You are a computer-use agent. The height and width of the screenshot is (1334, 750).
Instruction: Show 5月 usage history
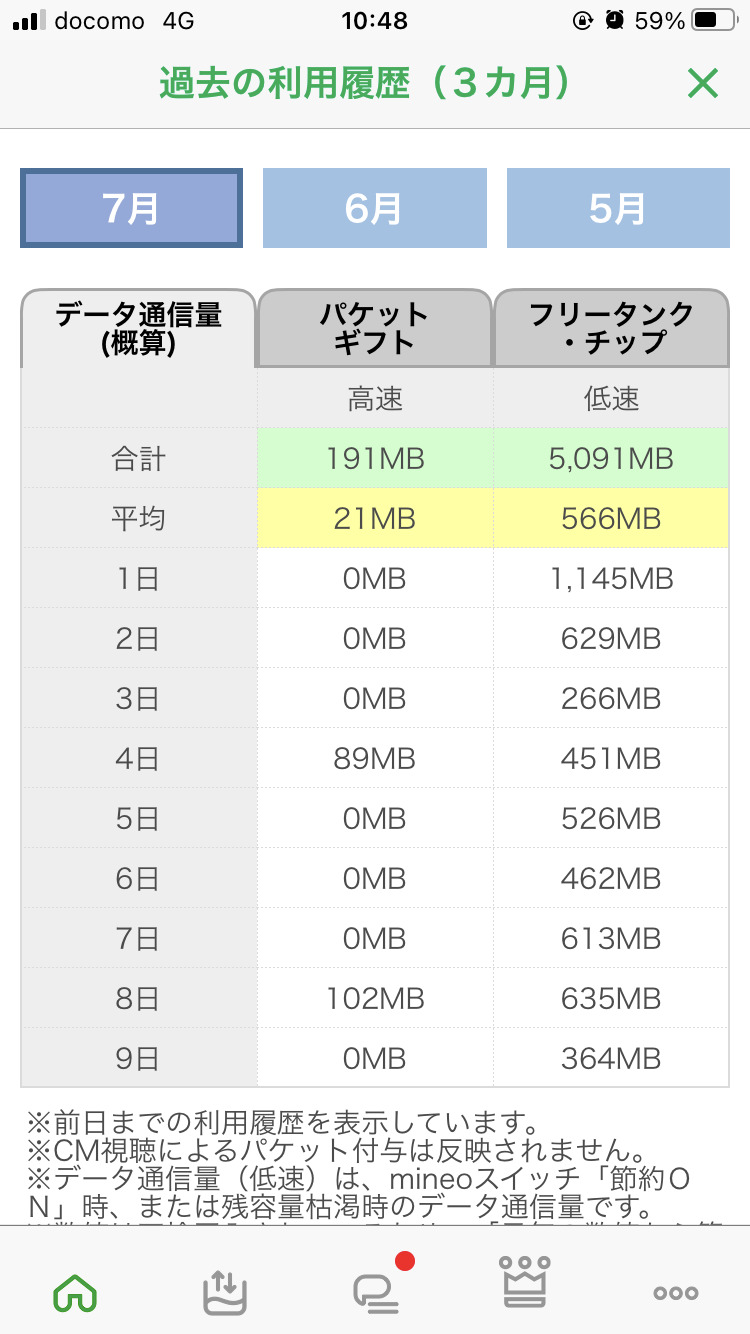point(617,208)
